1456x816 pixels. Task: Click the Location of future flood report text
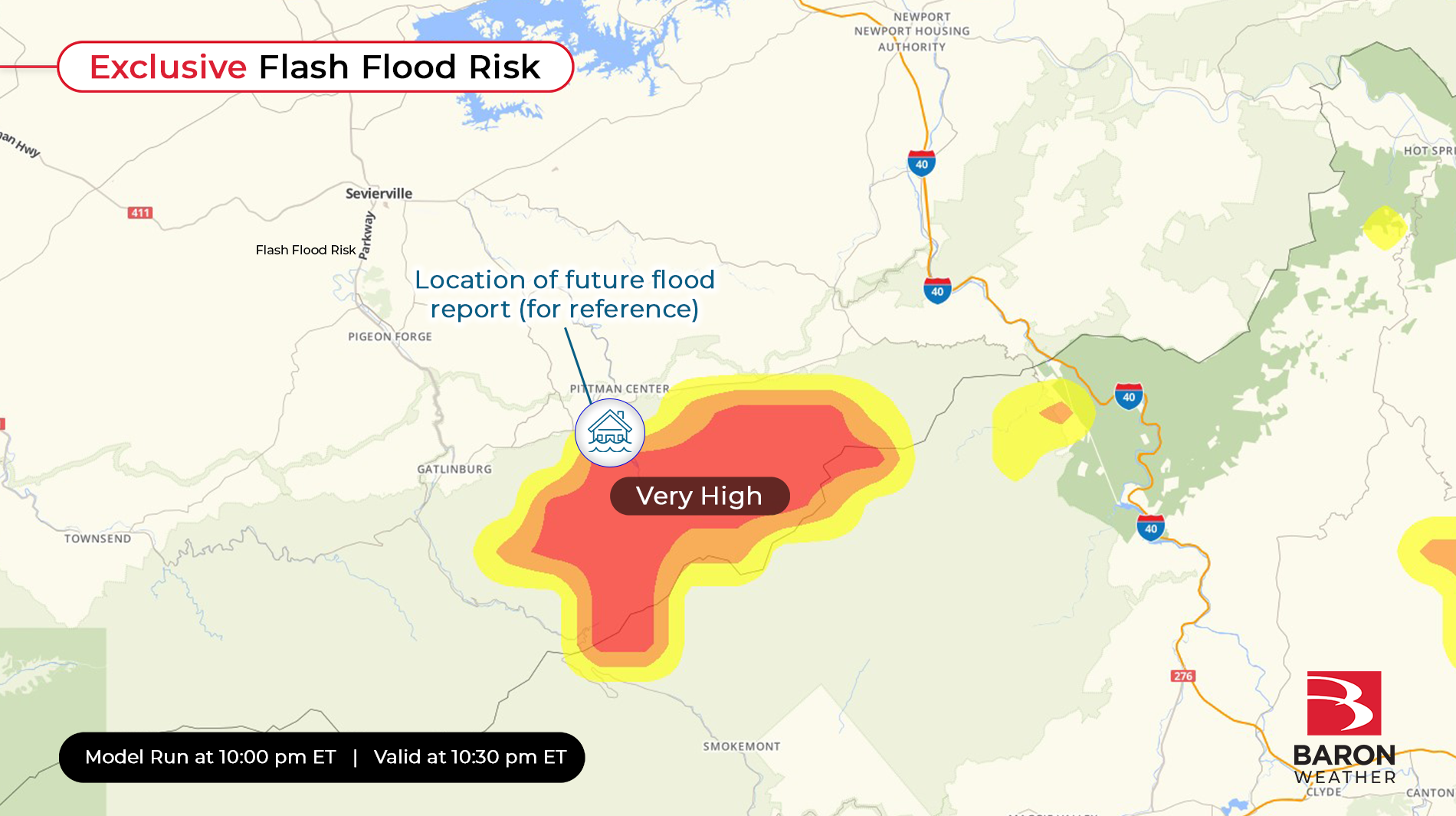[x=565, y=294]
